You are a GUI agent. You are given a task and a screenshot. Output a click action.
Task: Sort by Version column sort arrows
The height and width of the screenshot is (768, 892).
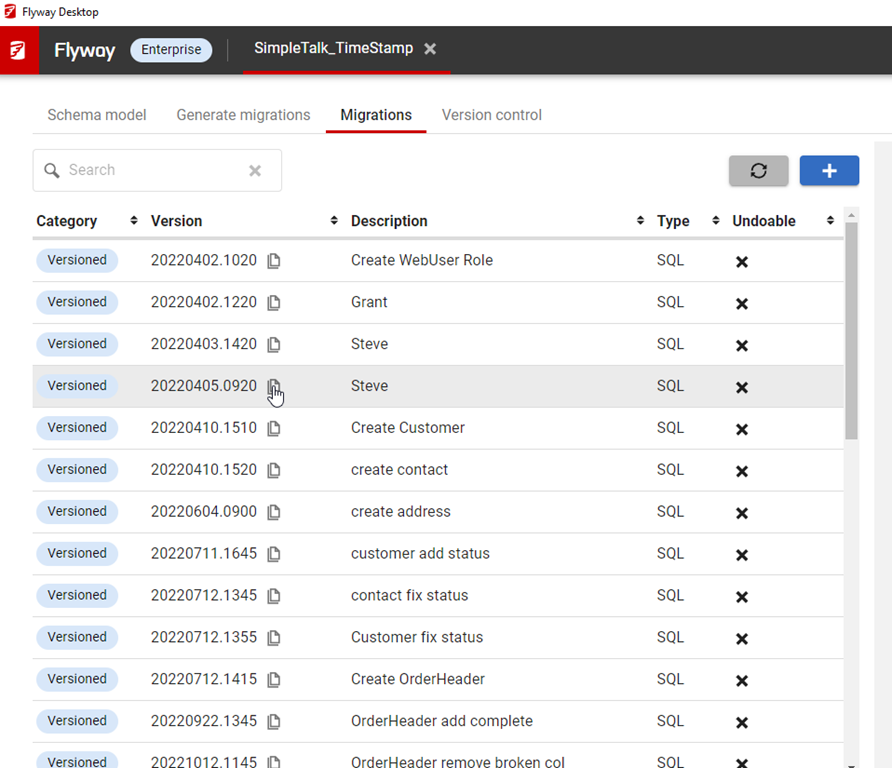334,221
